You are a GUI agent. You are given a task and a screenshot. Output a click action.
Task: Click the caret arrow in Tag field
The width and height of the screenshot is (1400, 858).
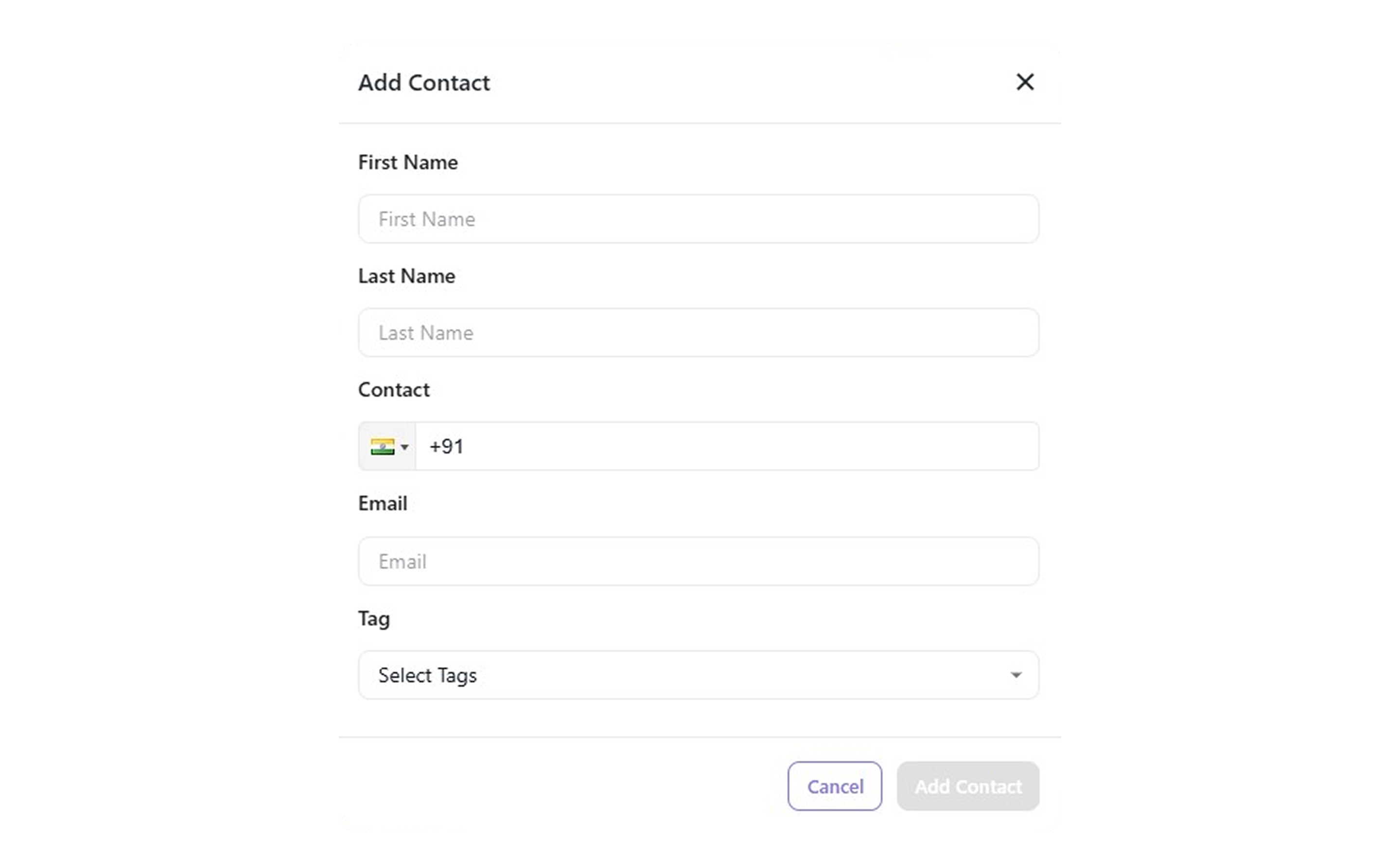pos(1015,675)
